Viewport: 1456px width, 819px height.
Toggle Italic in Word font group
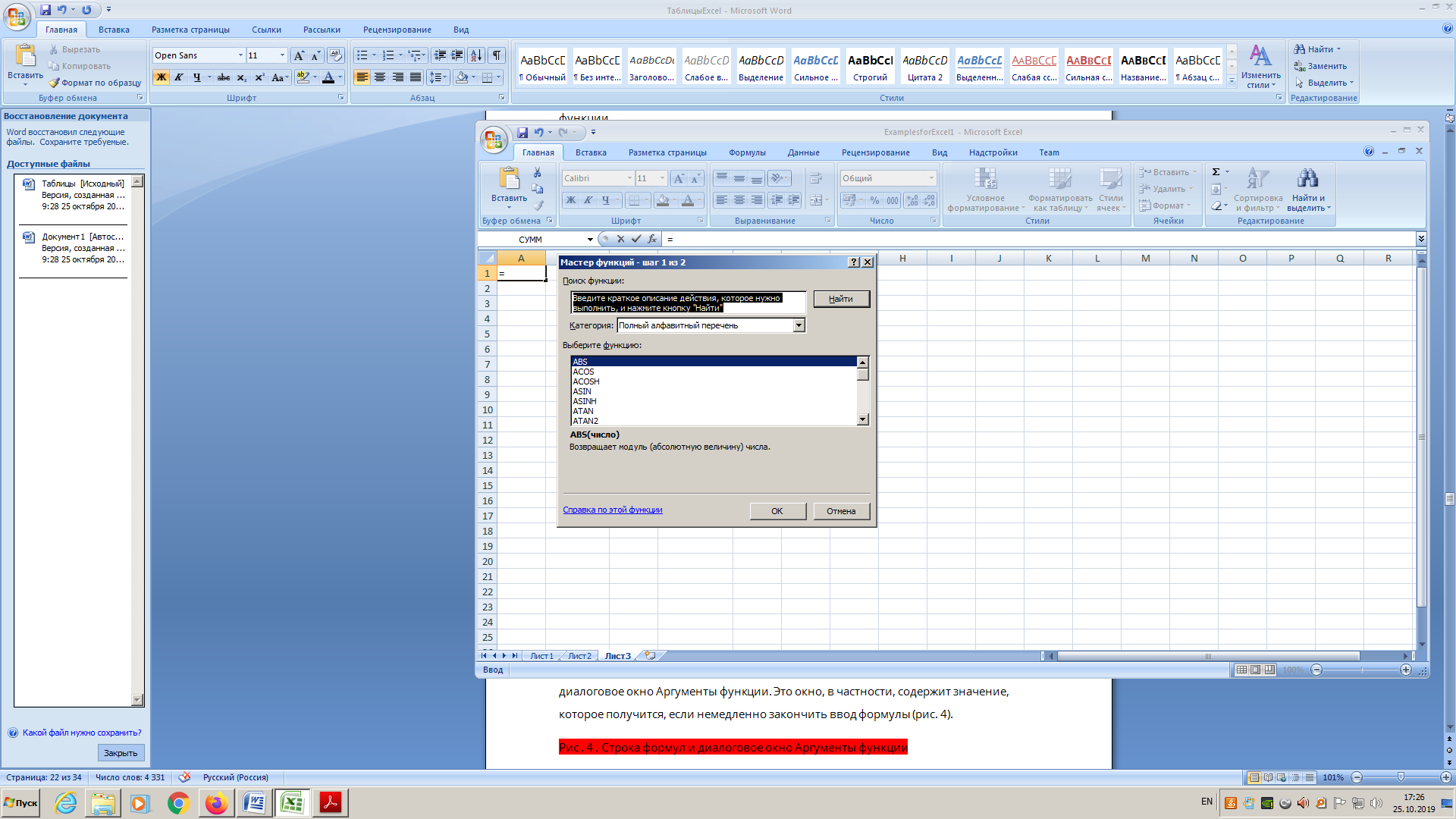[x=179, y=77]
